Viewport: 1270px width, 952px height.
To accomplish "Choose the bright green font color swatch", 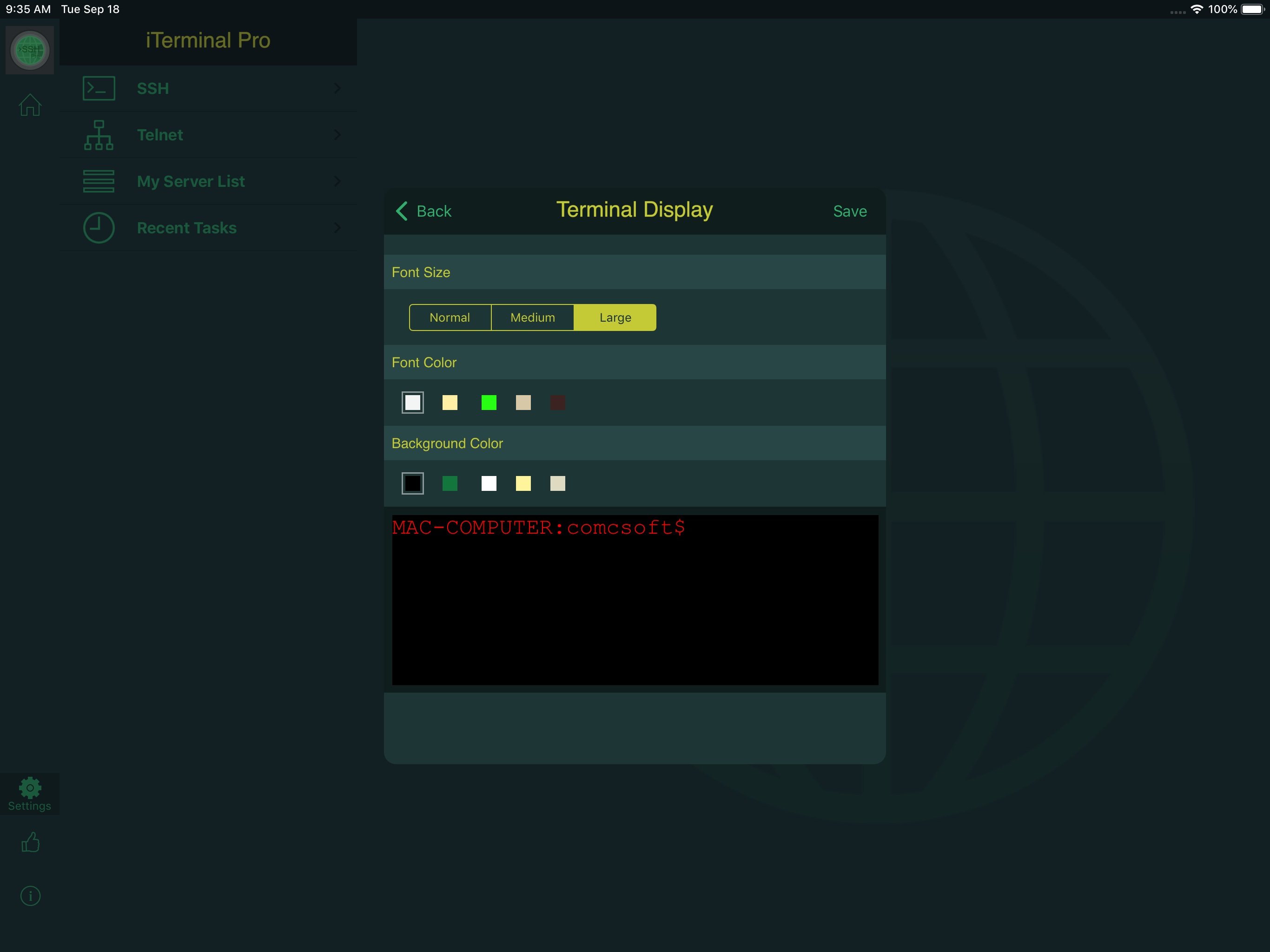I will (x=489, y=403).
